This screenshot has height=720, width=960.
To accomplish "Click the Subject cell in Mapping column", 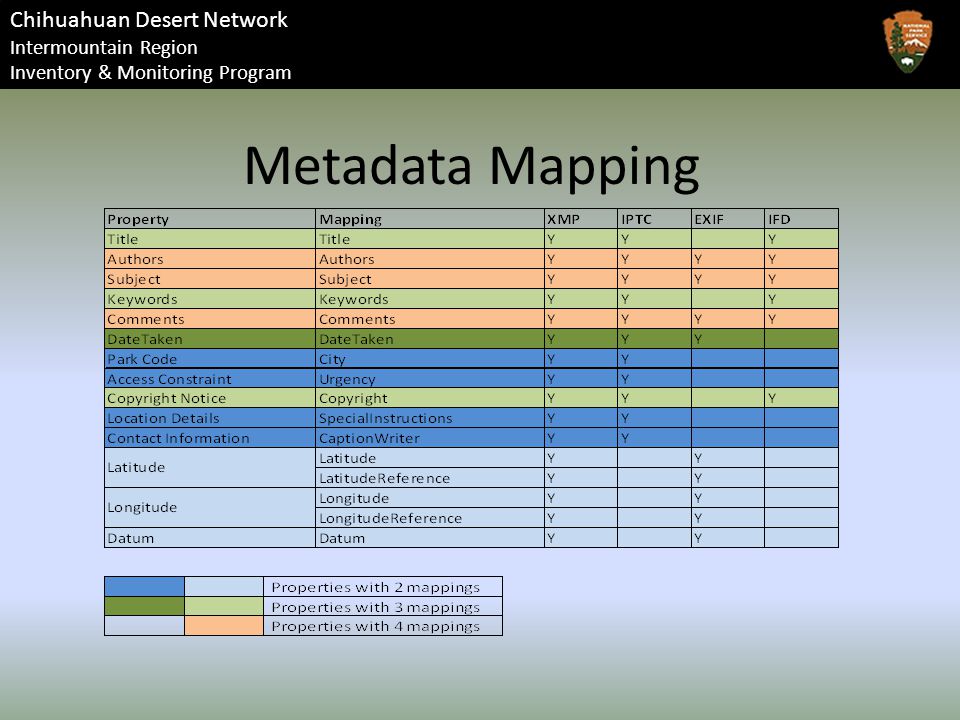I will pyautogui.click(x=430, y=279).
